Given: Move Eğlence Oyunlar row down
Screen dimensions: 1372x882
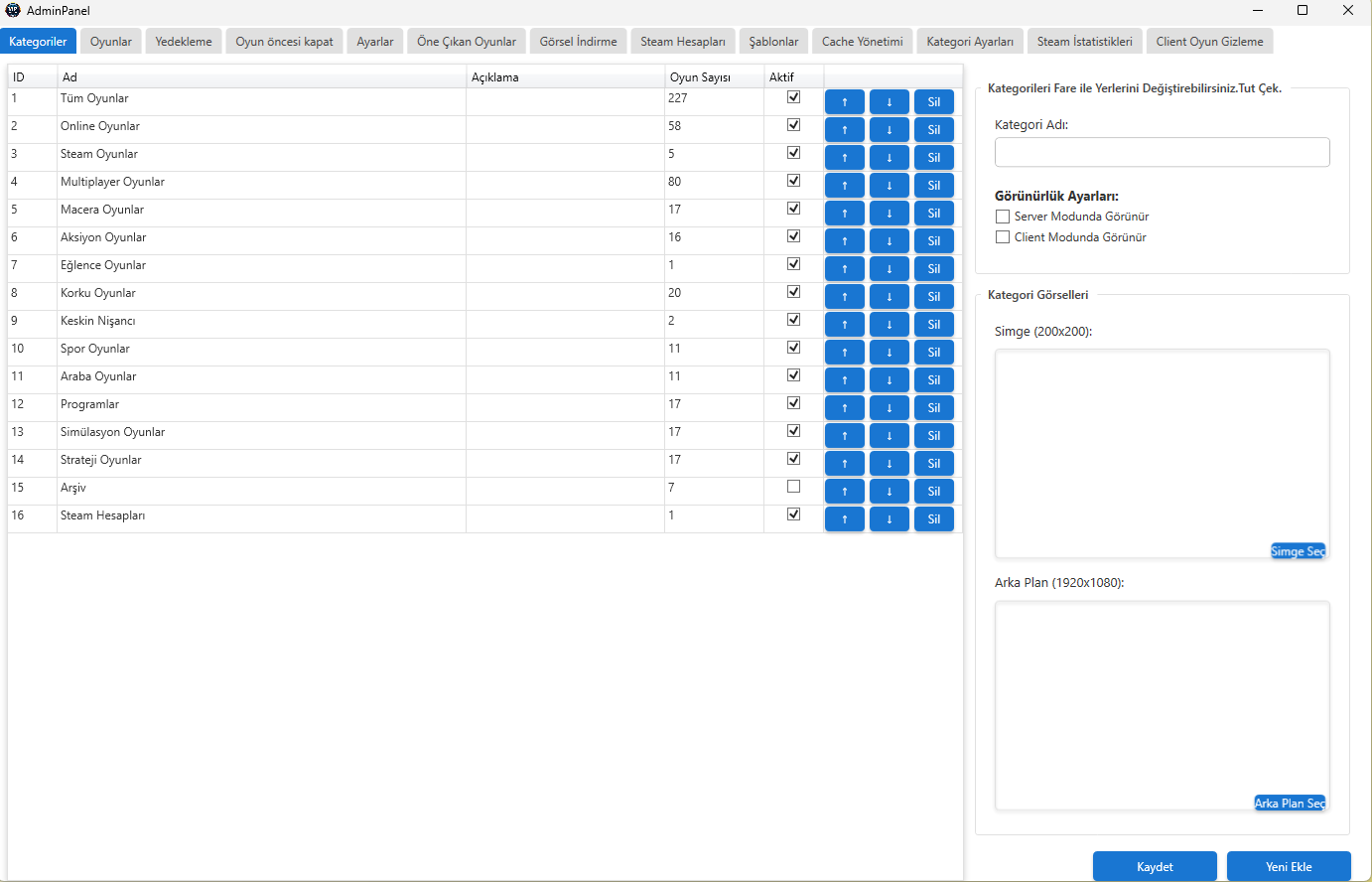Looking at the screenshot, I should coord(890,268).
